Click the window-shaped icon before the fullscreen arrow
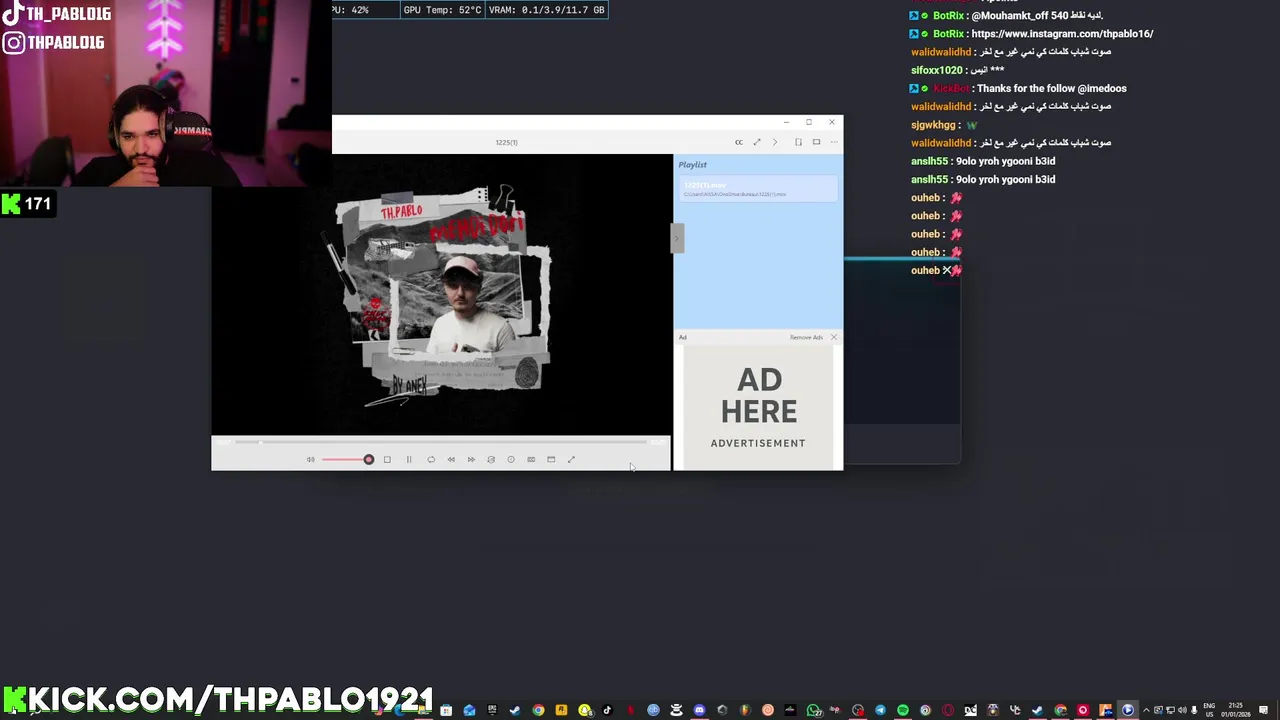 [x=551, y=460]
